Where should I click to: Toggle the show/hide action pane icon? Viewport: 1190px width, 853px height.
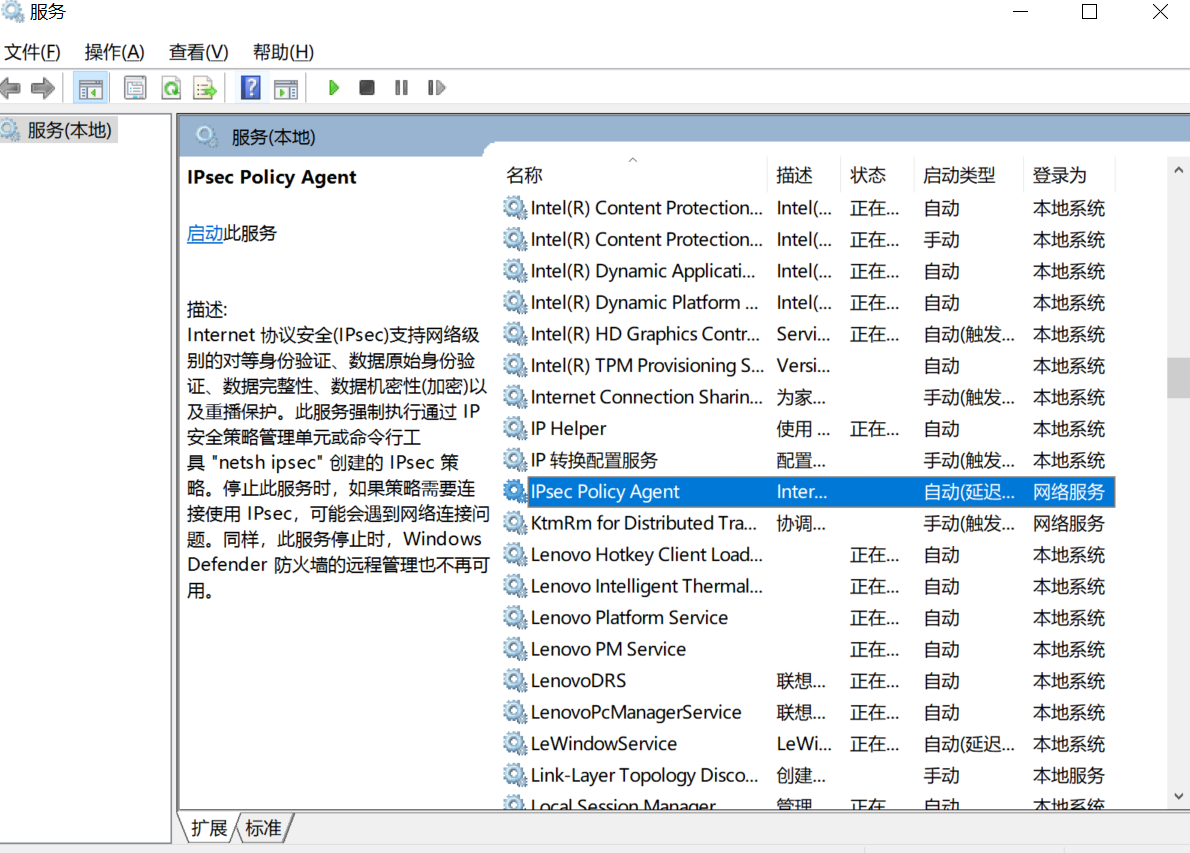pos(286,88)
